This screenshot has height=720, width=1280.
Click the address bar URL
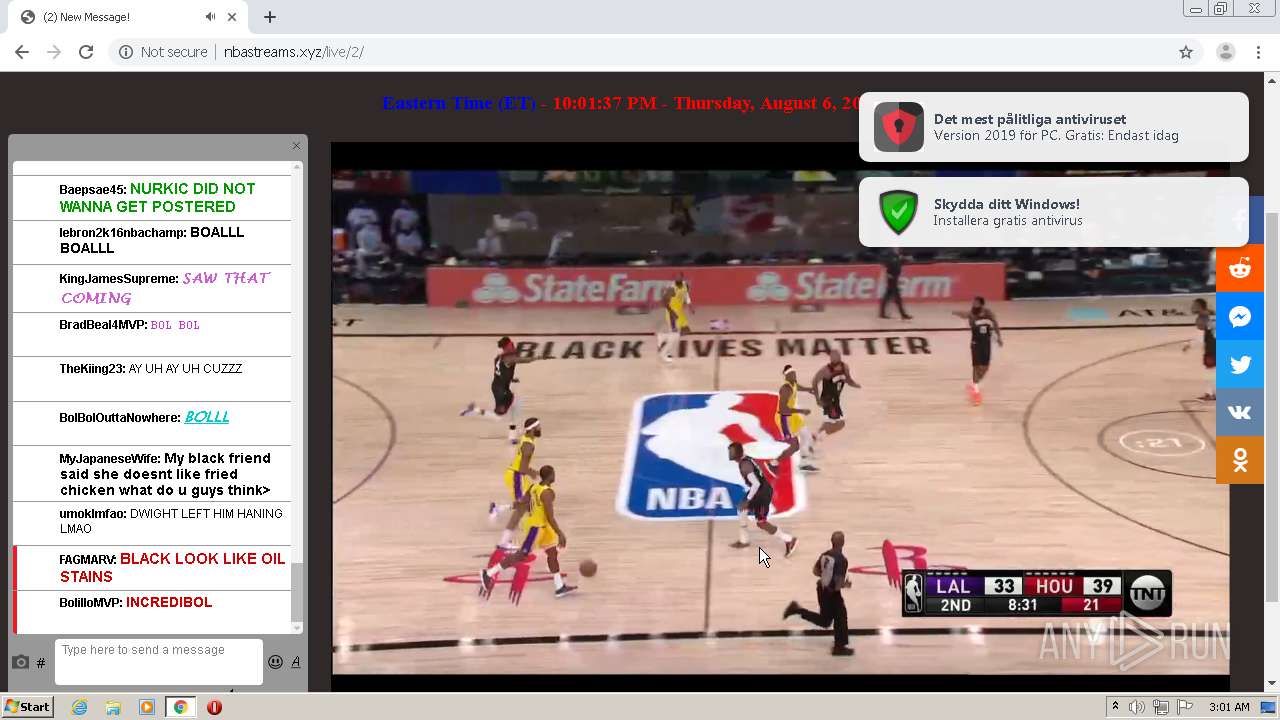click(x=293, y=52)
